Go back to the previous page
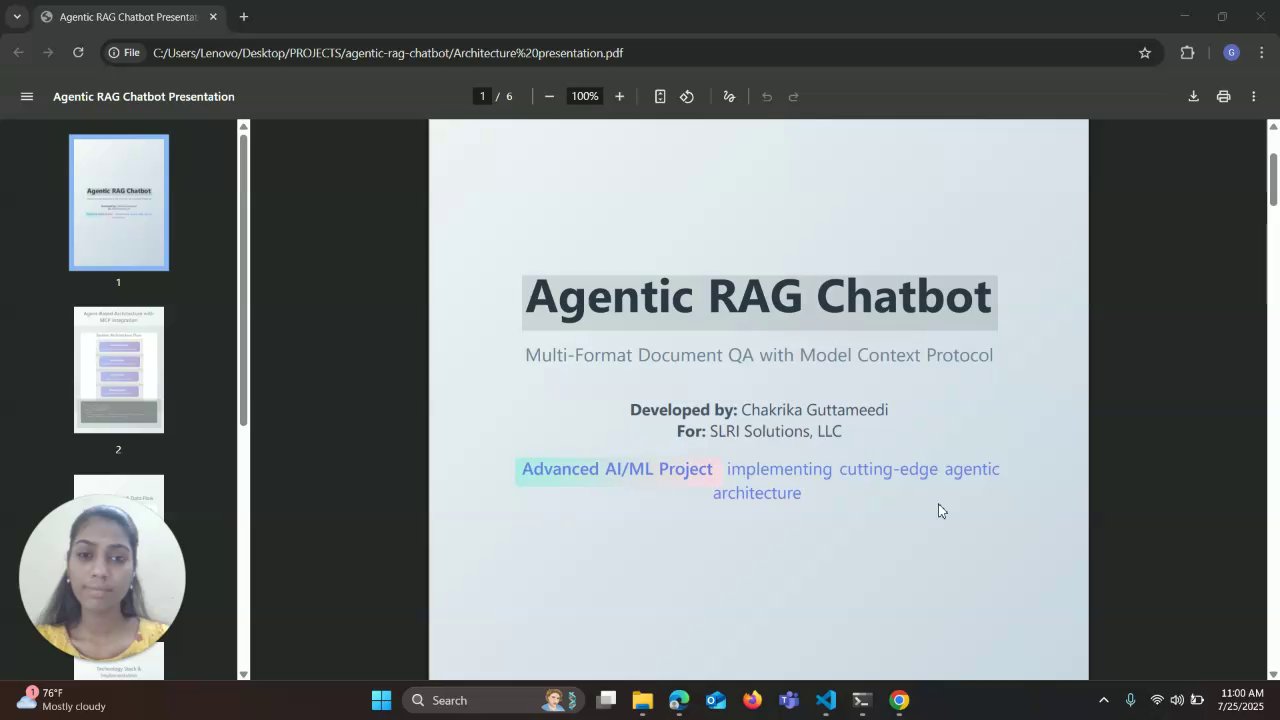 point(19,53)
